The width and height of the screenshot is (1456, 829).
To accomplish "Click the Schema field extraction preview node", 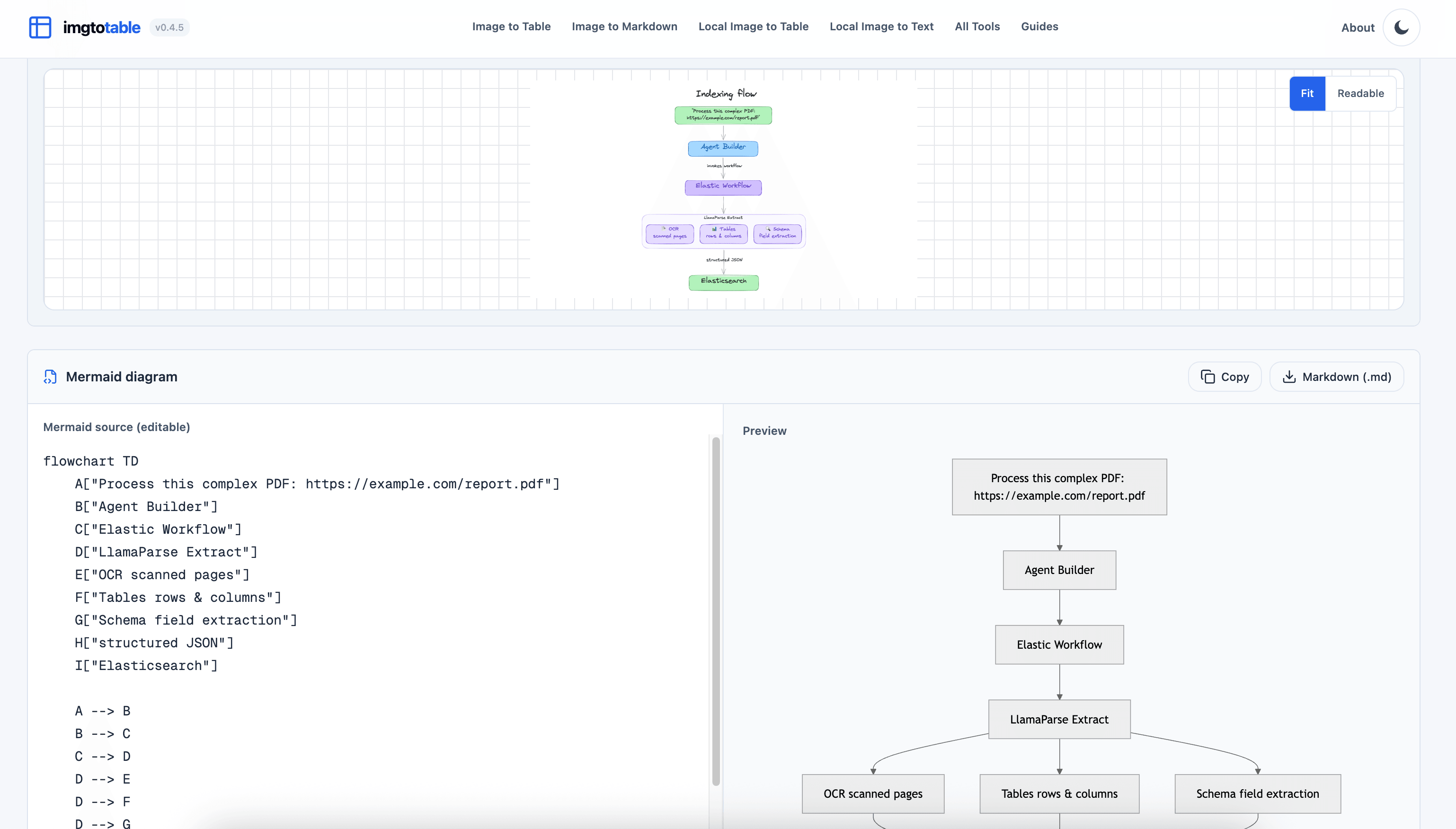I will pos(1257,794).
